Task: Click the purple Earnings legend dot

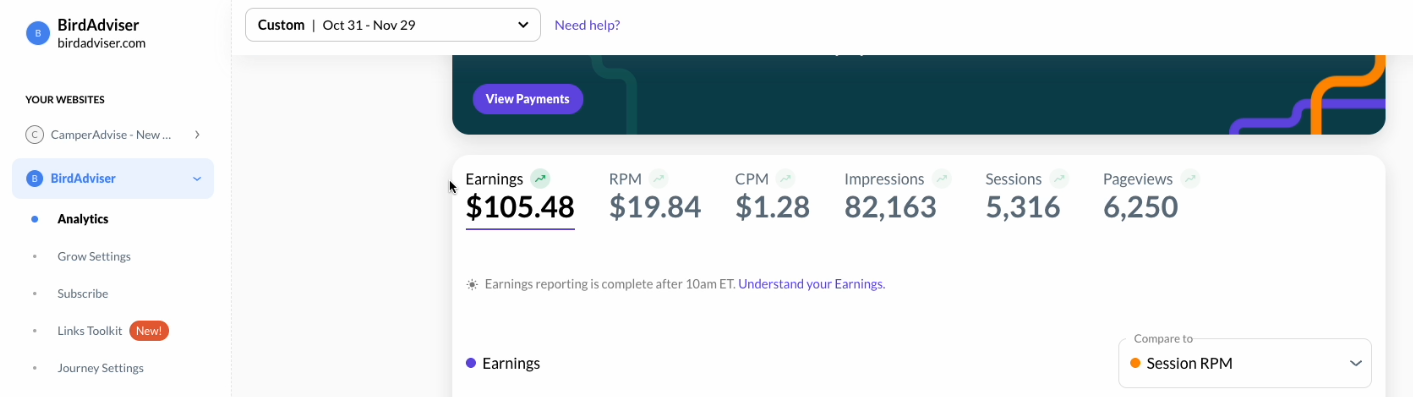Action: pyautogui.click(x=471, y=363)
